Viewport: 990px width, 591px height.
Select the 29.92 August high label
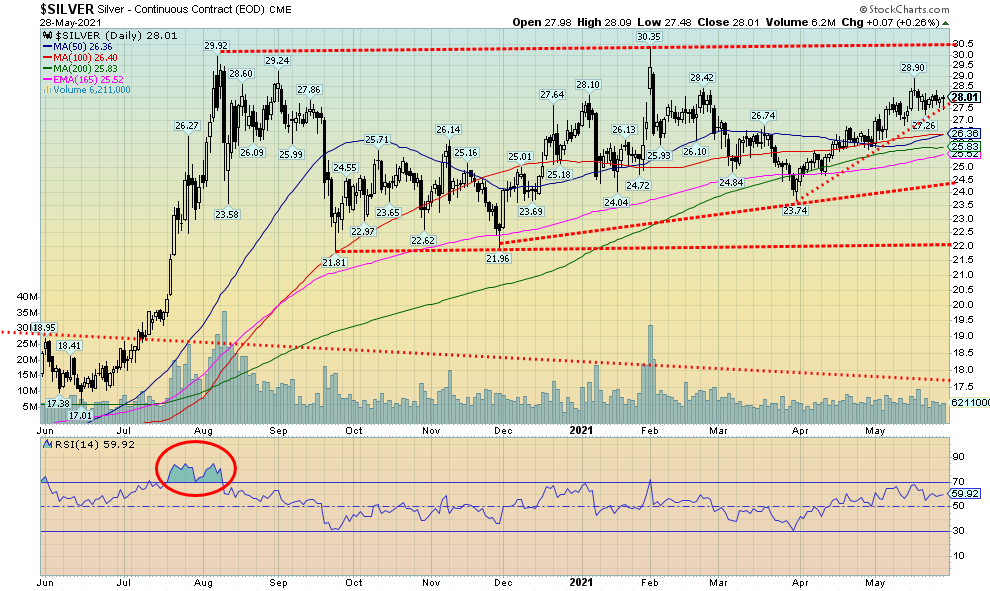click(217, 46)
